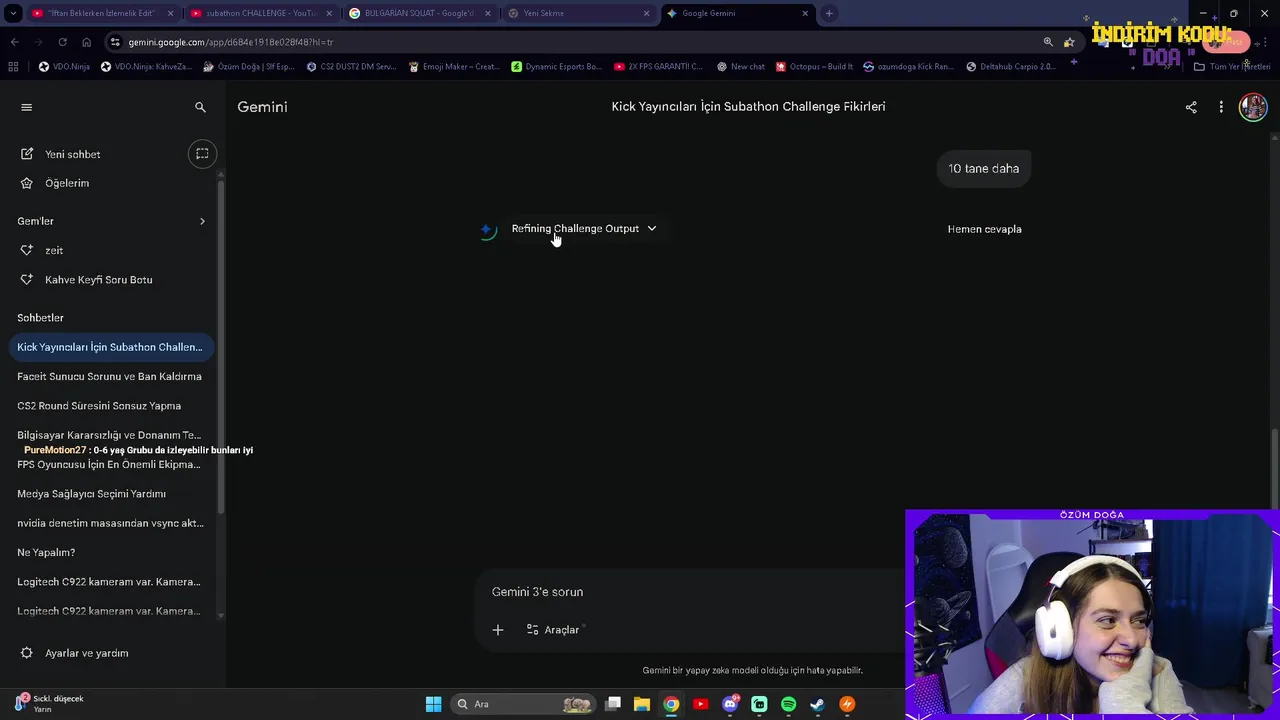Screen dimensions: 1280x720
Task: Click the weather widget Sıcak düşecek
Action: [x=48, y=703]
